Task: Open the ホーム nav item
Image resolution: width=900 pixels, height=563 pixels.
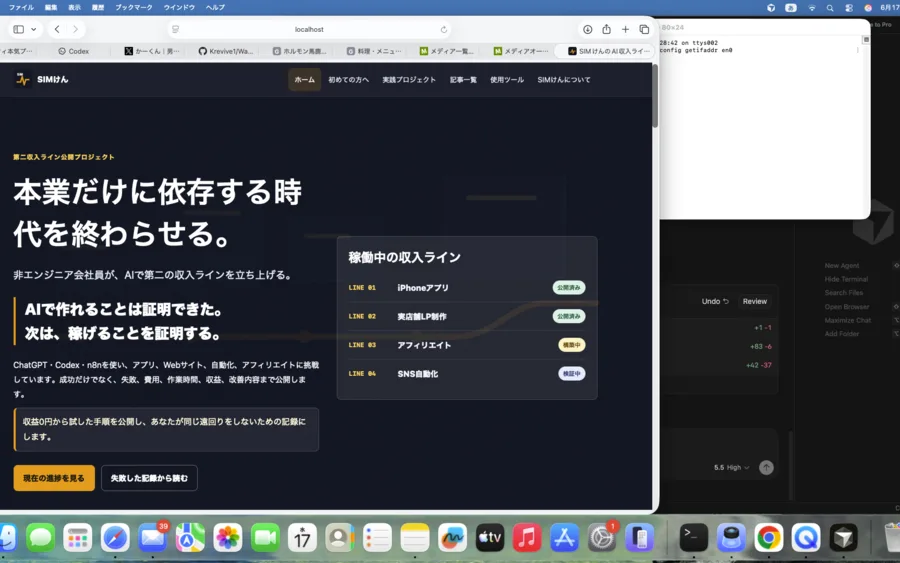Action: coord(304,80)
